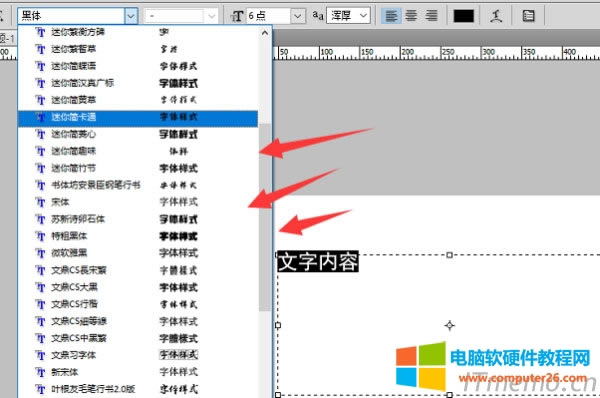Click the font icon beside 微软雅黑
This screenshot has width=600, height=398.
40,253
